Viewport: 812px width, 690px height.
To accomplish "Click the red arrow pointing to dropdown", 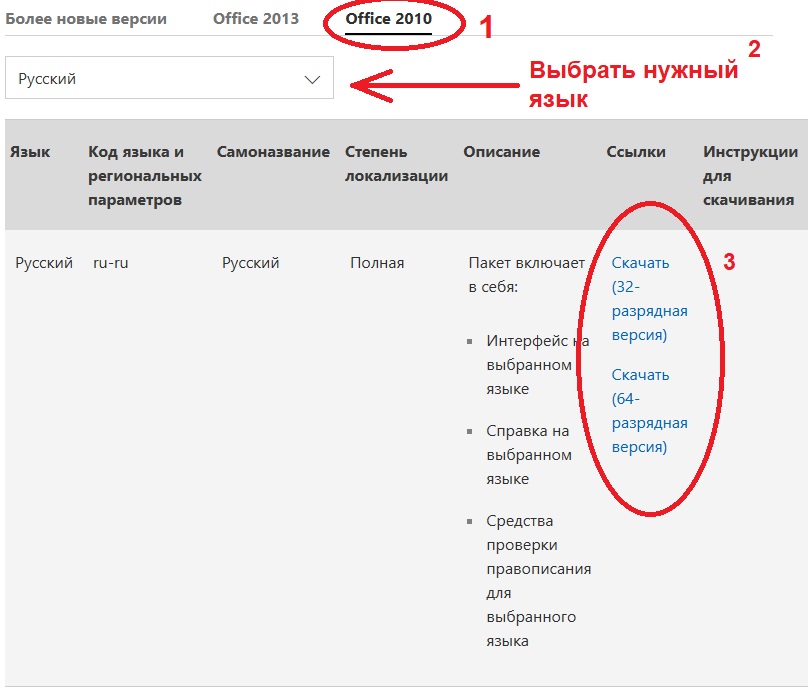I will (428, 84).
